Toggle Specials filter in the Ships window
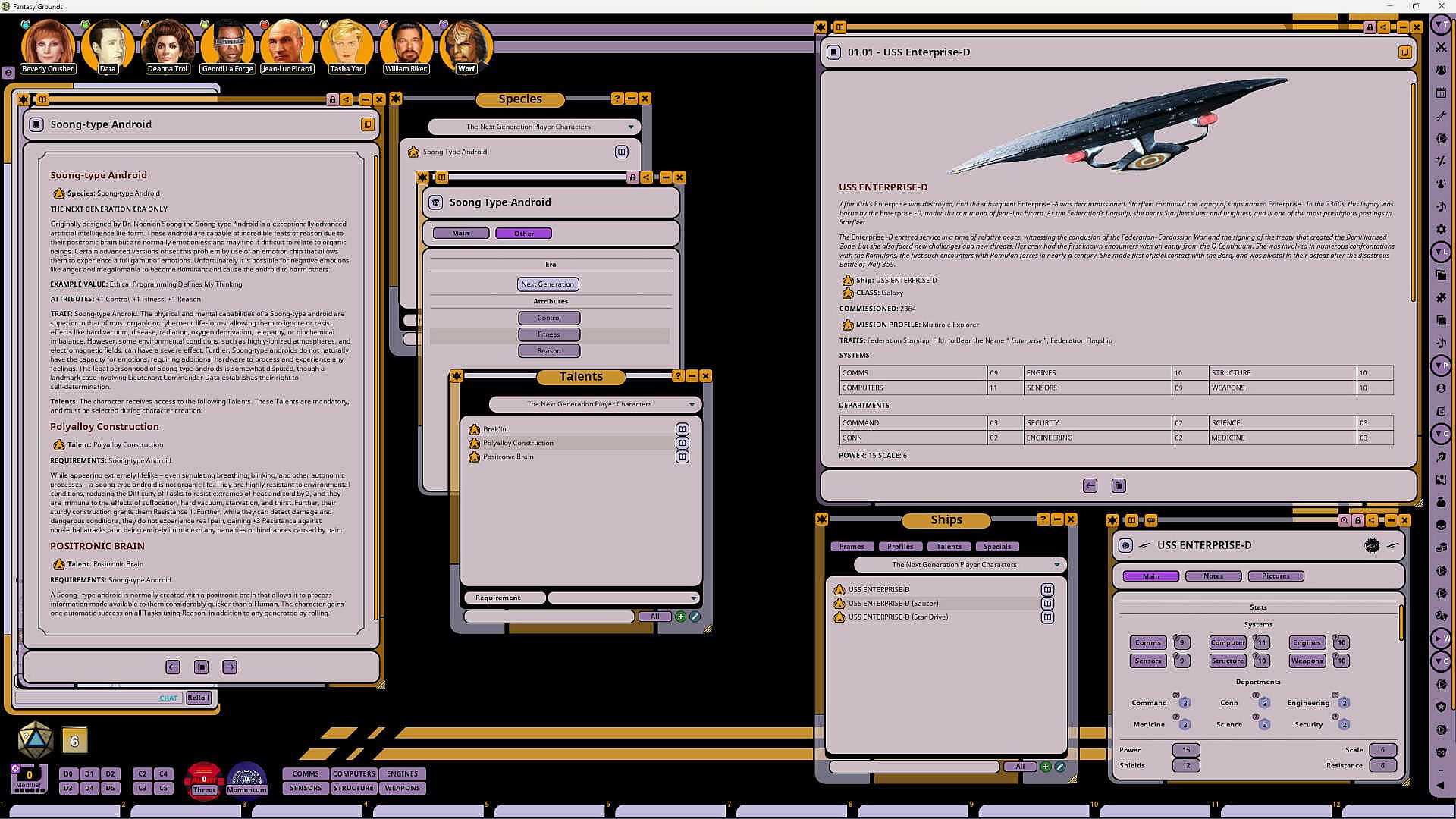The width and height of the screenshot is (1456, 819). pyautogui.click(x=996, y=547)
